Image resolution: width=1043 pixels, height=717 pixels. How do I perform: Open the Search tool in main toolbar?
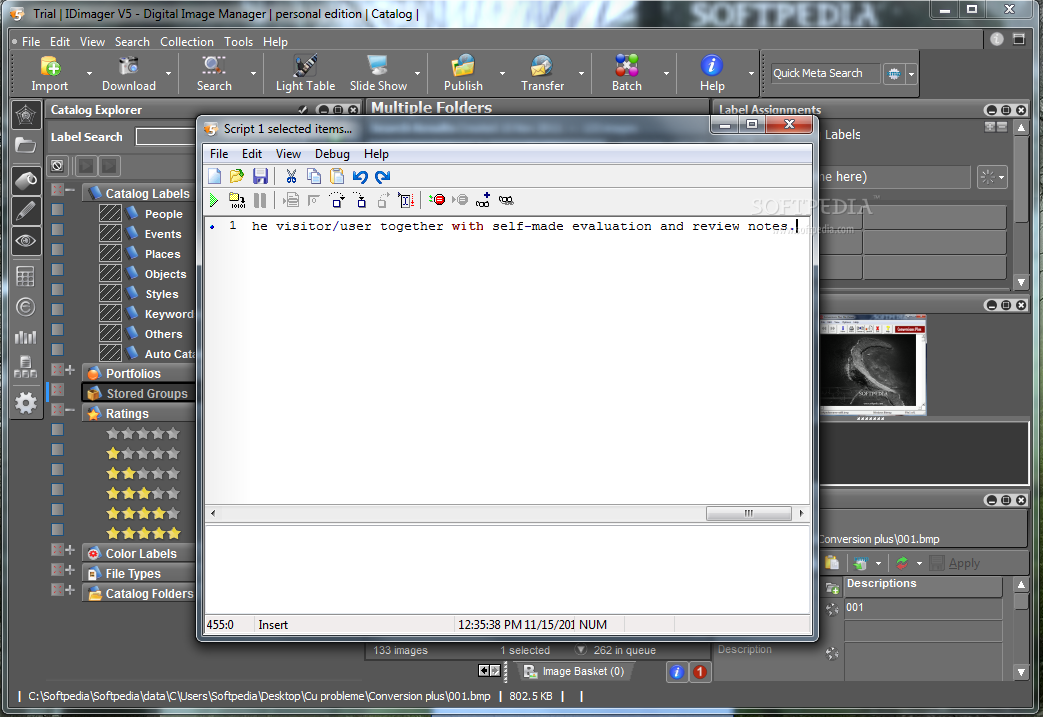point(214,74)
